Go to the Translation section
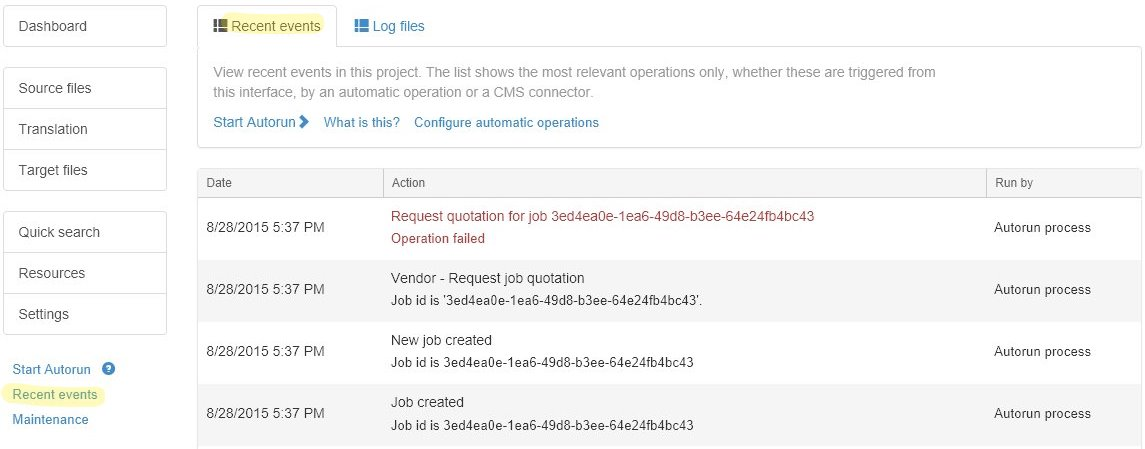 pos(85,129)
